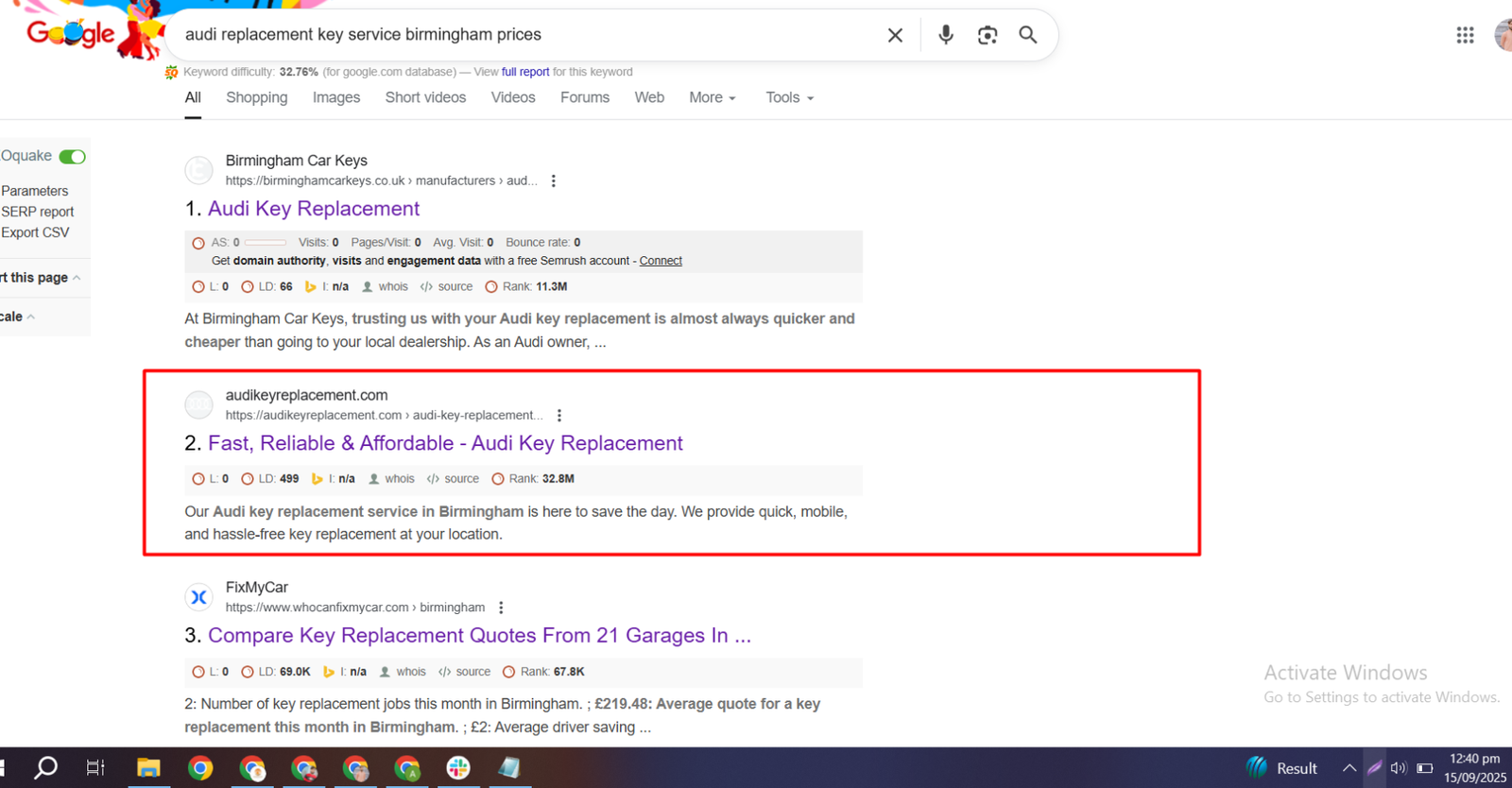Start voice search with microphone icon
This screenshot has width=1512, height=788.
(945, 35)
